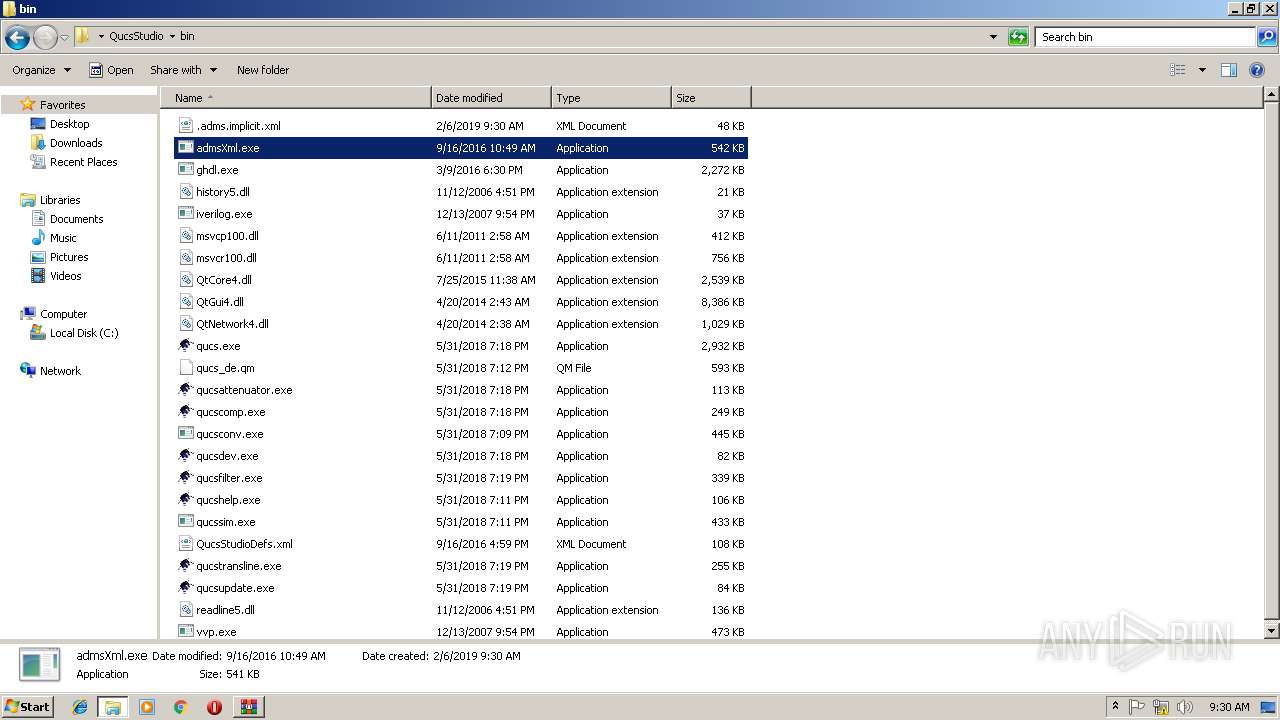
Task: Click the Open toolbar button
Action: [x=111, y=70]
